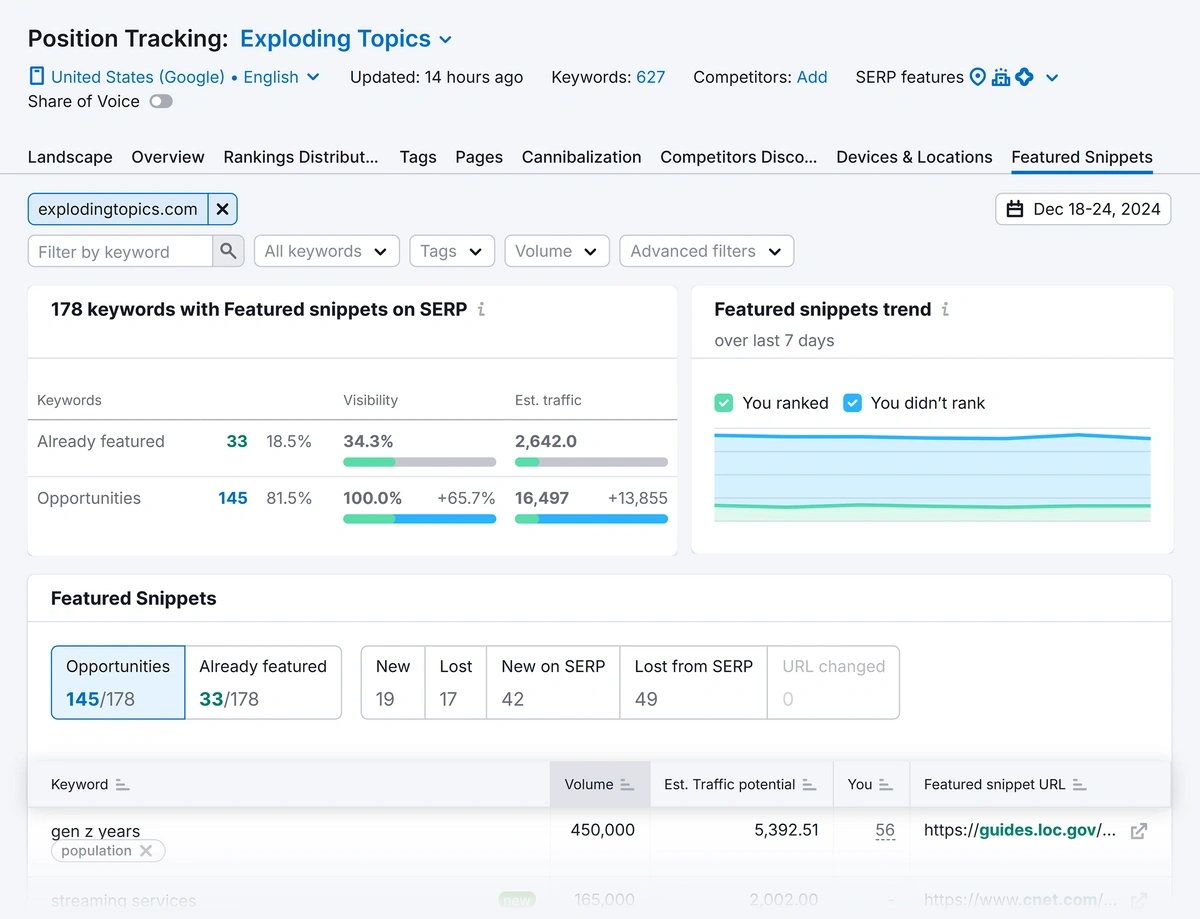
Task: Uncheck the You didn't rank checkbox
Action: (x=852, y=403)
